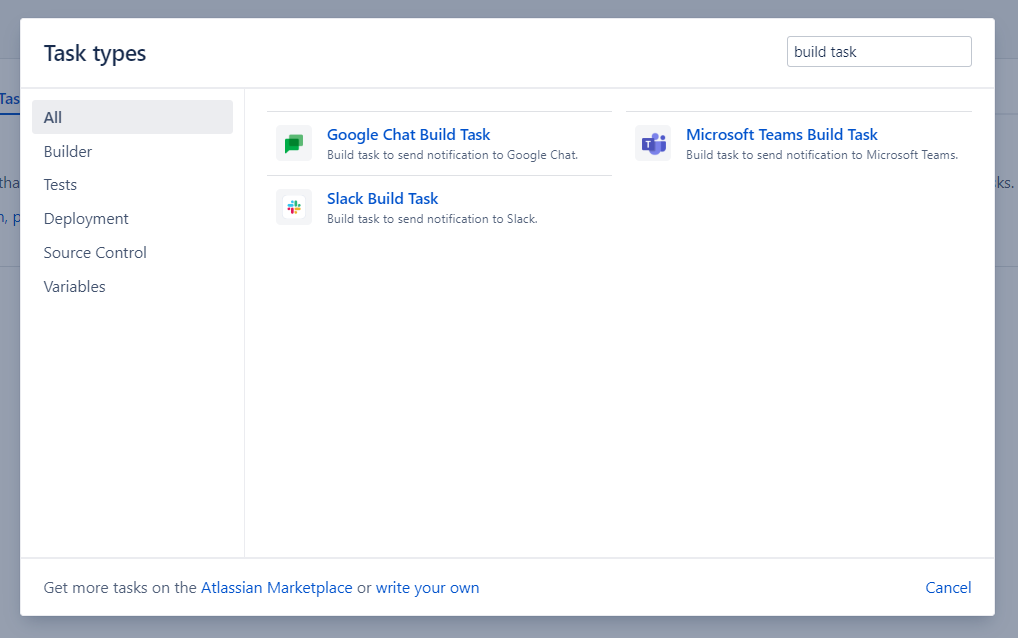Click the Microsoft Teams icon
The width and height of the screenshot is (1018, 638).
point(653,144)
